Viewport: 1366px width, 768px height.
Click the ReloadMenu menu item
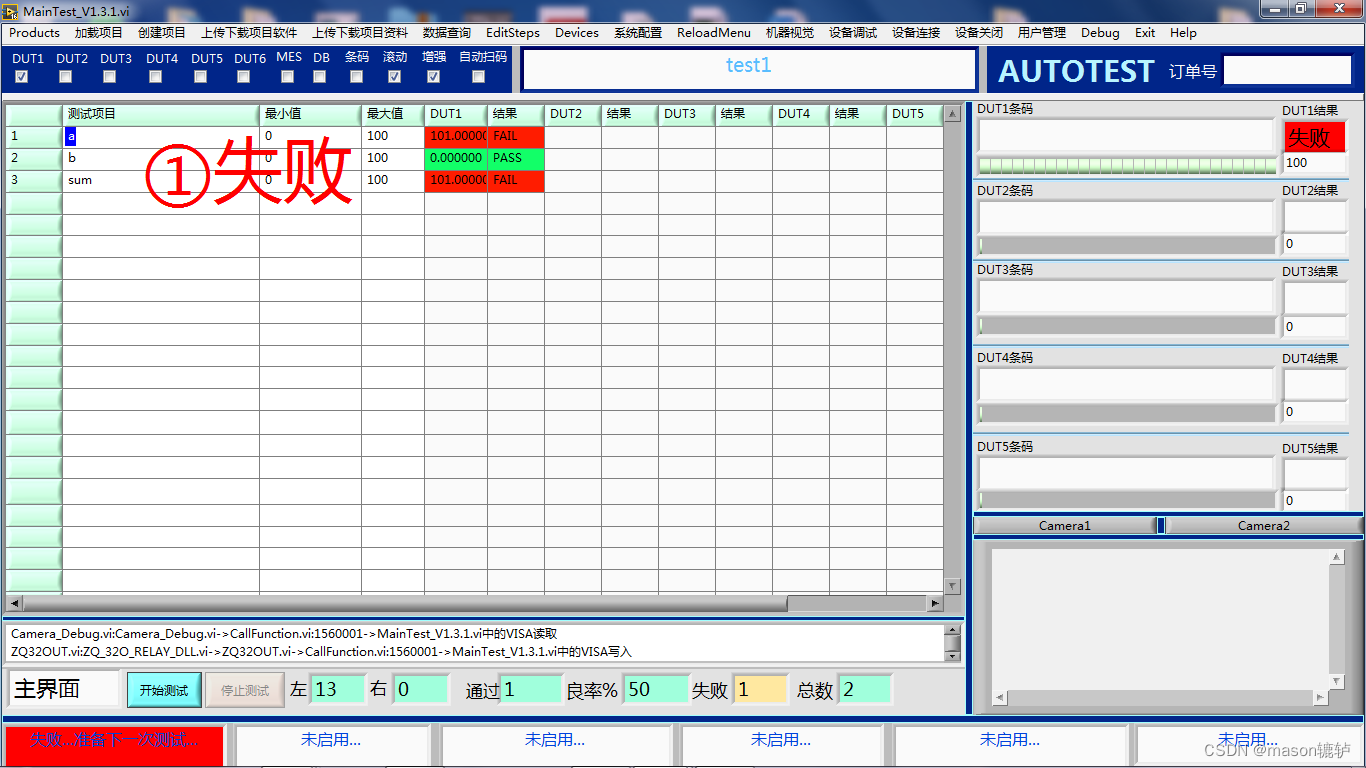pos(714,32)
